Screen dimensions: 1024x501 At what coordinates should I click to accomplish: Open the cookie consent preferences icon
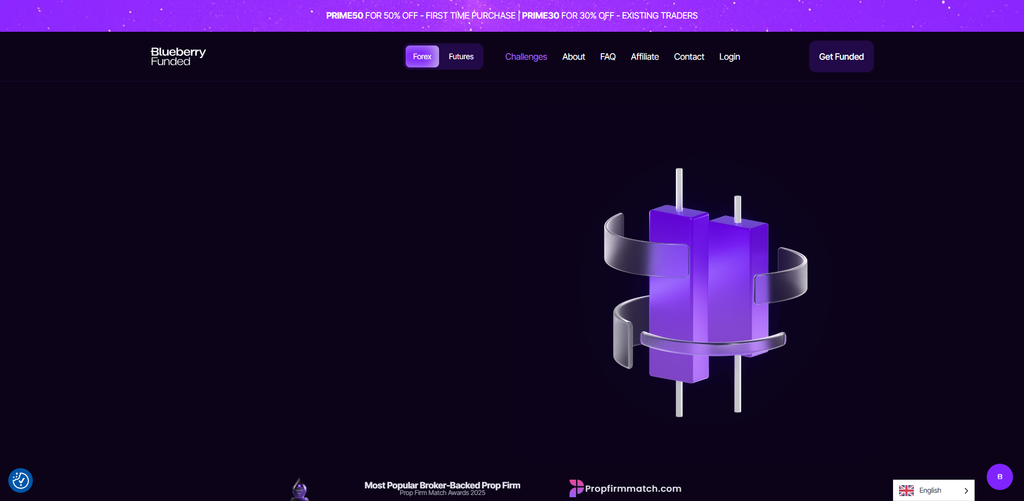20,481
